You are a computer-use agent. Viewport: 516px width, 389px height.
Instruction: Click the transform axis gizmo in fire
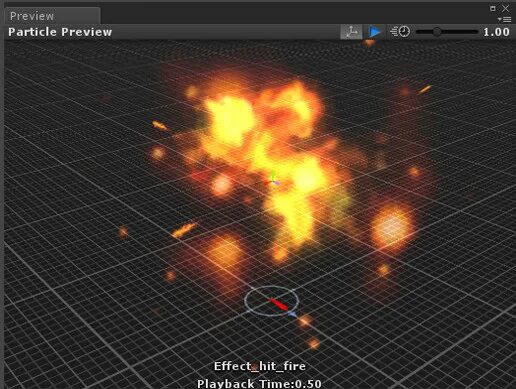[x=273, y=180]
